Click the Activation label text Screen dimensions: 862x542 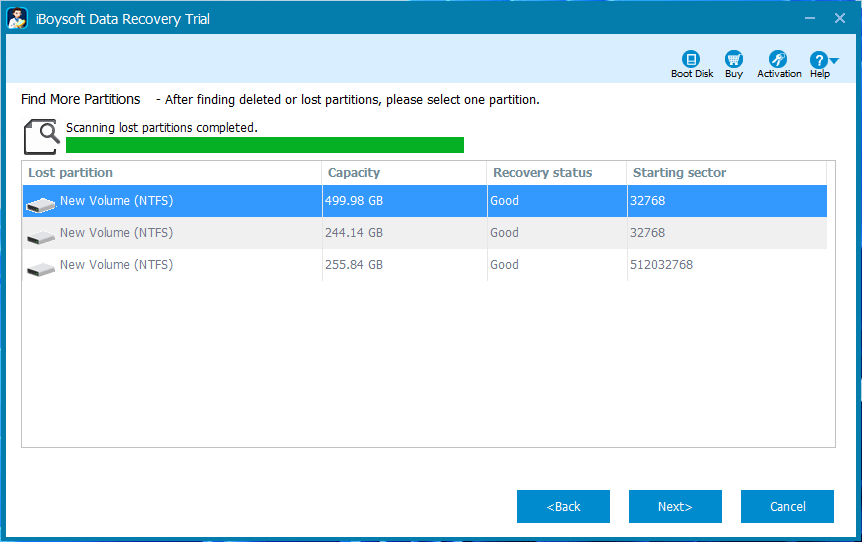[779, 74]
